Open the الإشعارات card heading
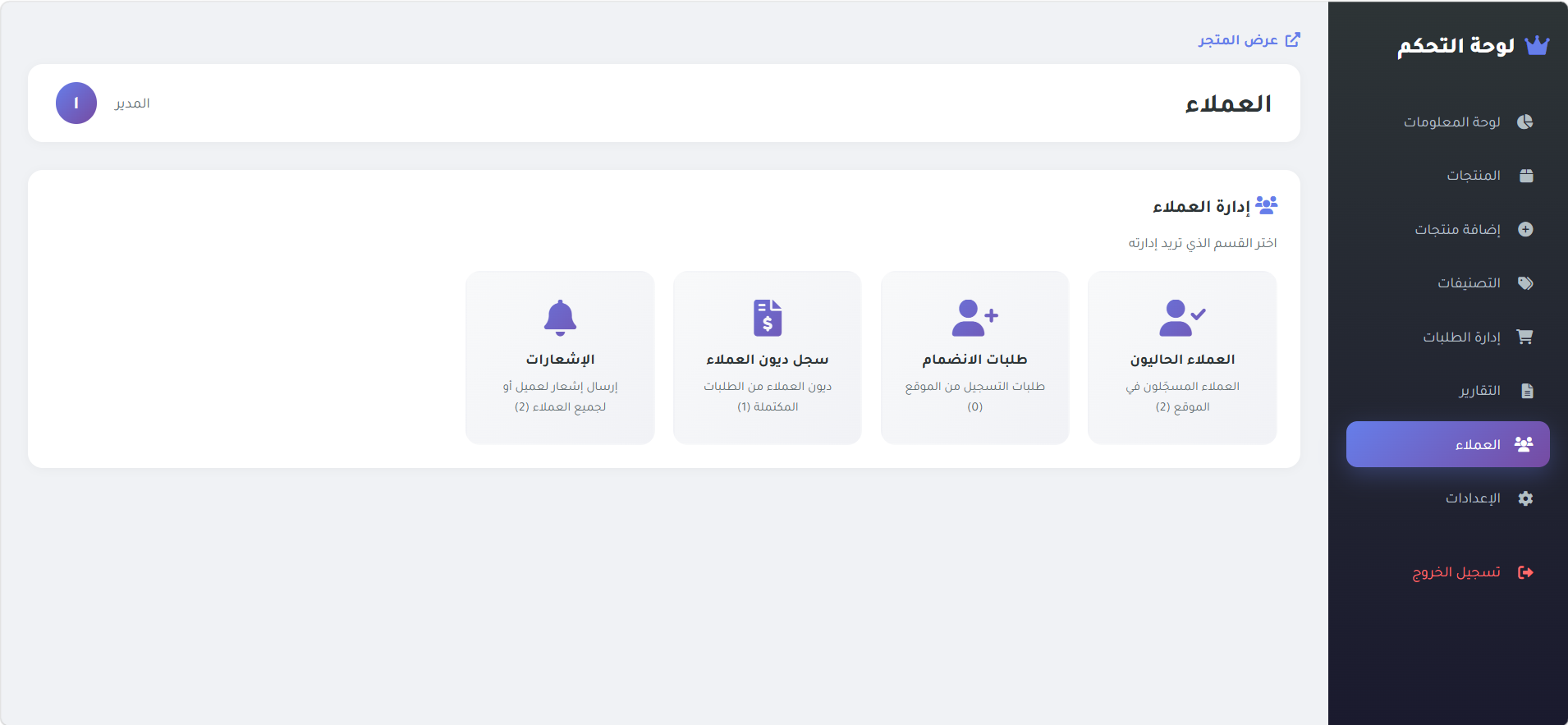 (561, 360)
